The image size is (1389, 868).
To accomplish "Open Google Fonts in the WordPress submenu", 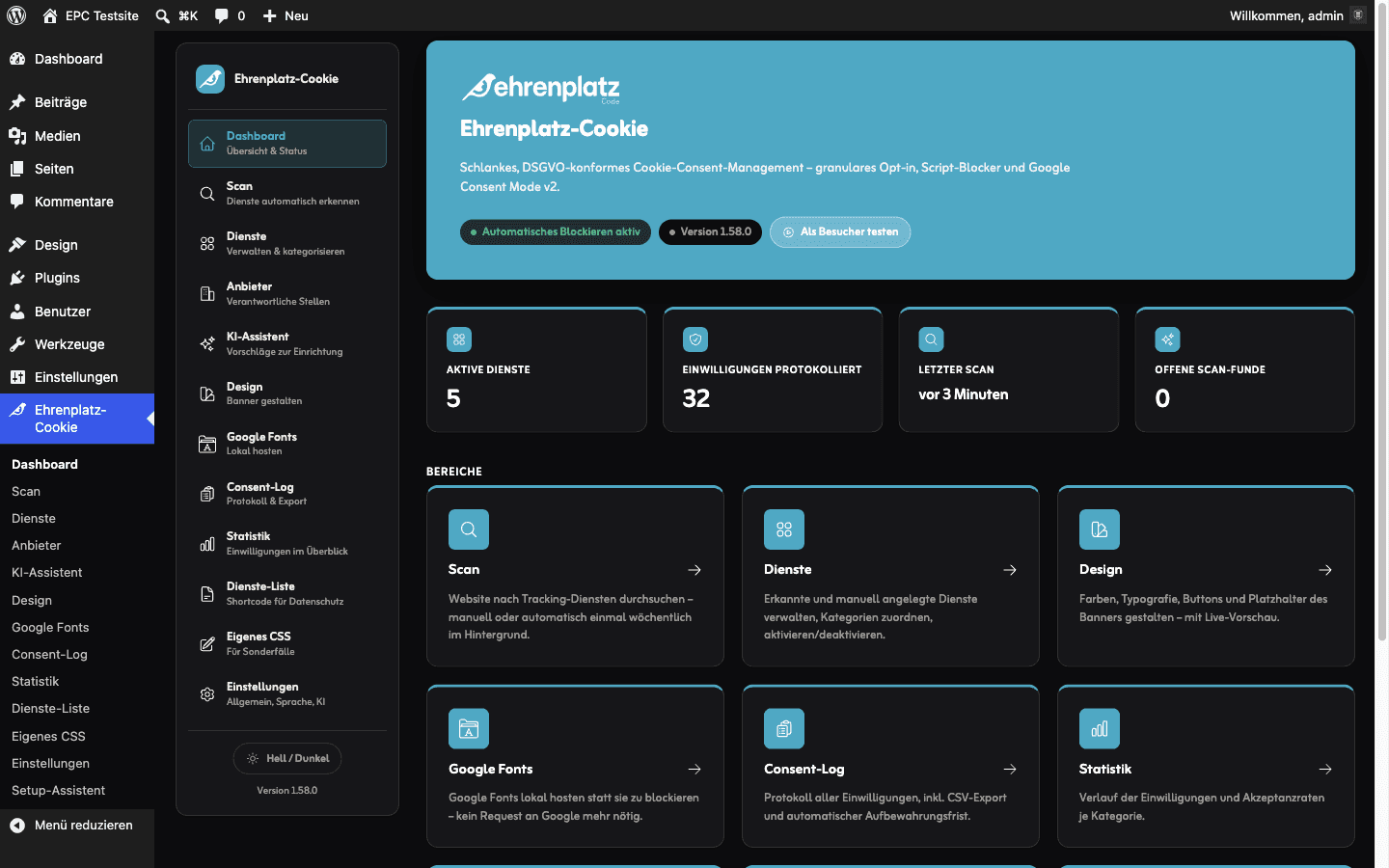I will (50, 628).
